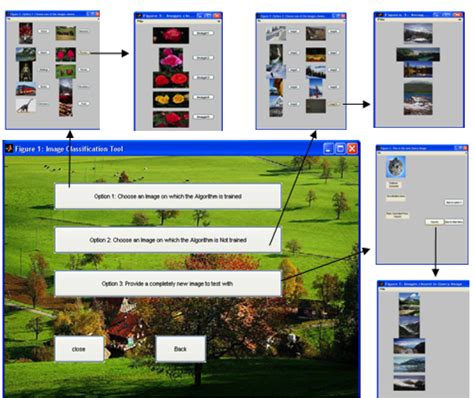Click the button beside the green field red flower thumbnail

click(84, 70)
